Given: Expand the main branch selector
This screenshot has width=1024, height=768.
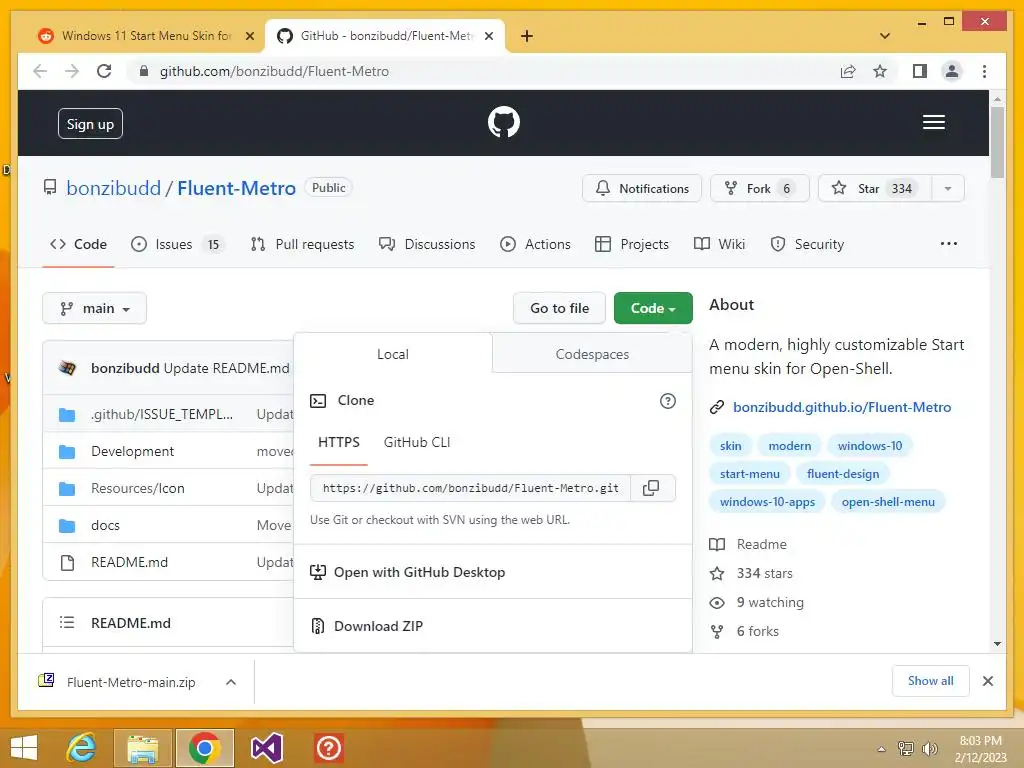Looking at the screenshot, I should (x=95, y=308).
